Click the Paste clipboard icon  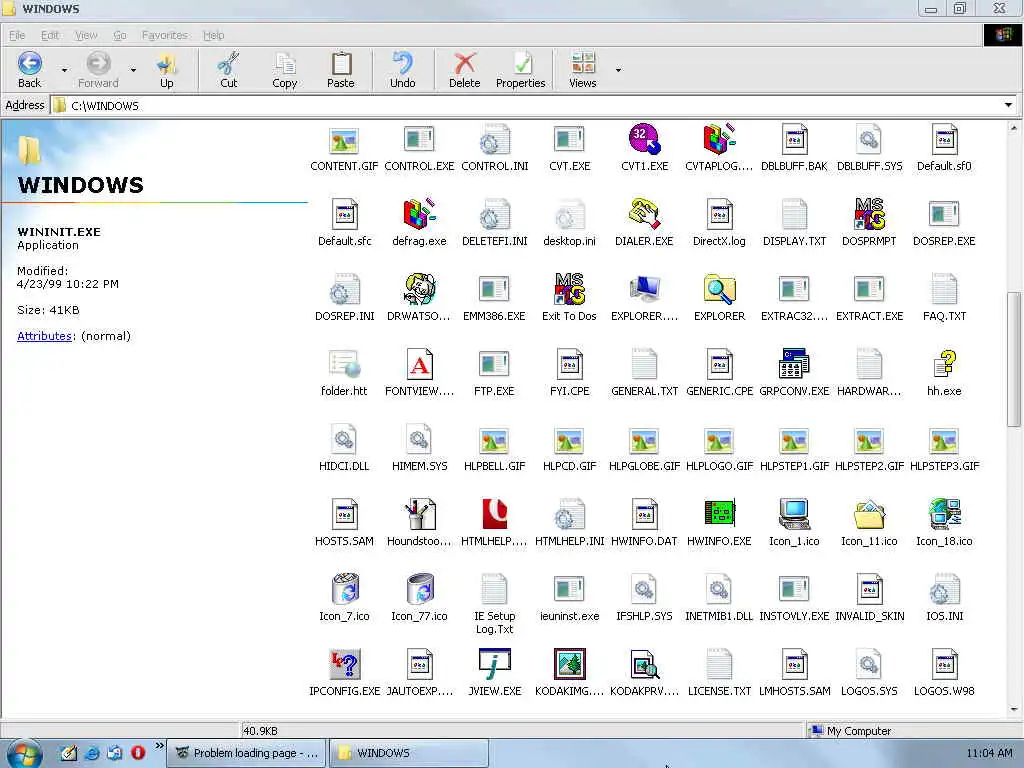click(x=341, y=63)
